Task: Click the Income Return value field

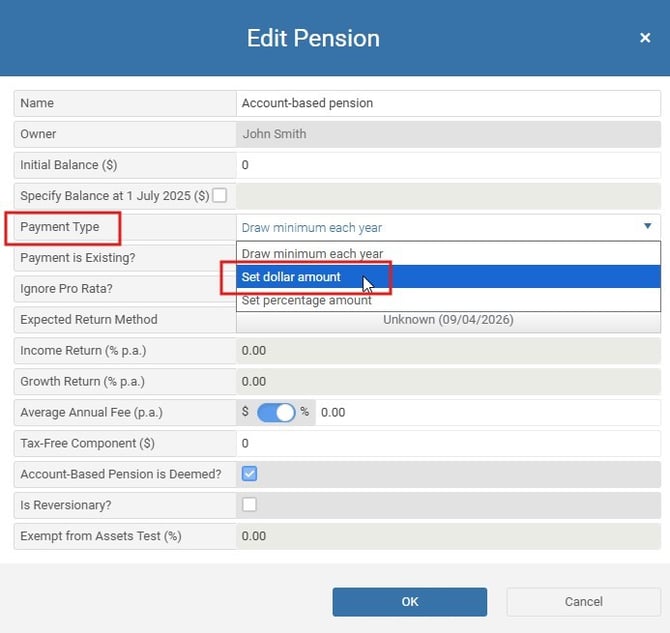Action: click(448, 351)
